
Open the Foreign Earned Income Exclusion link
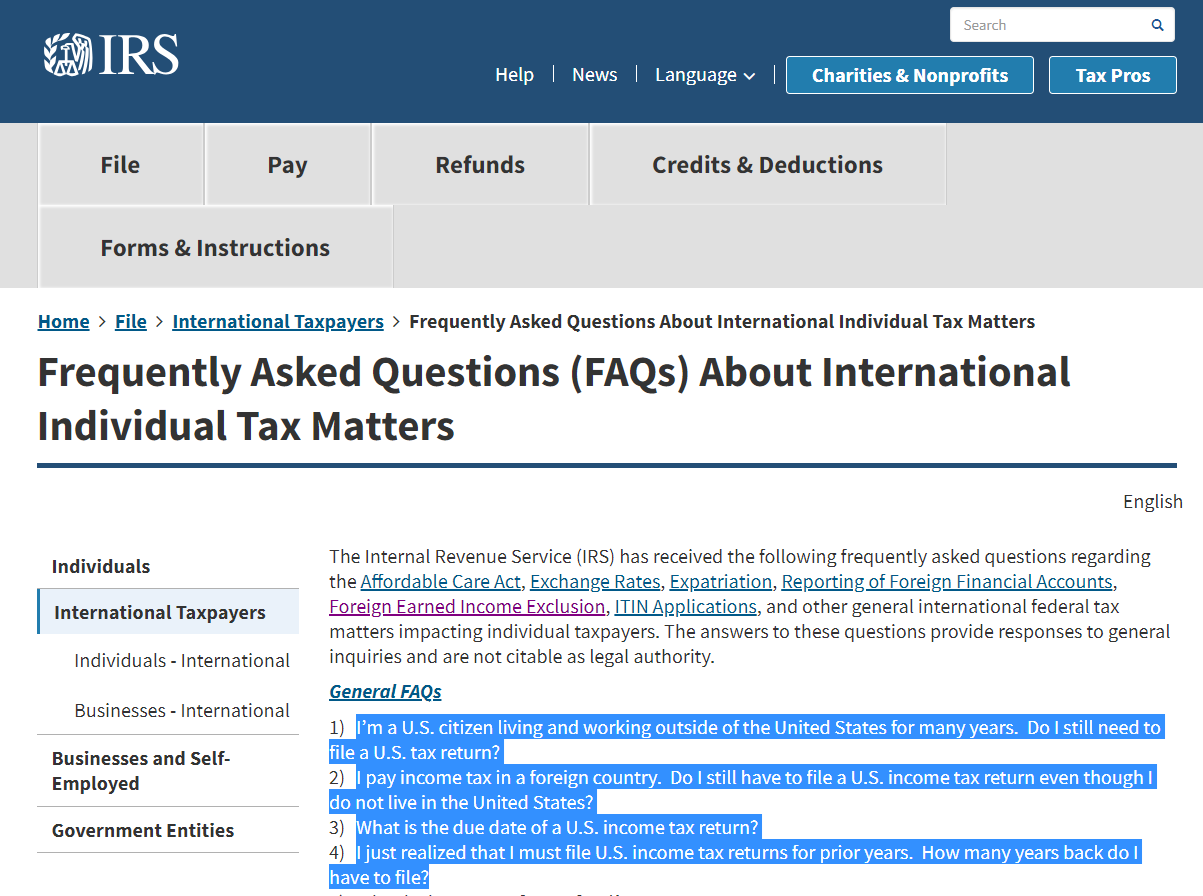pos(466,606)
